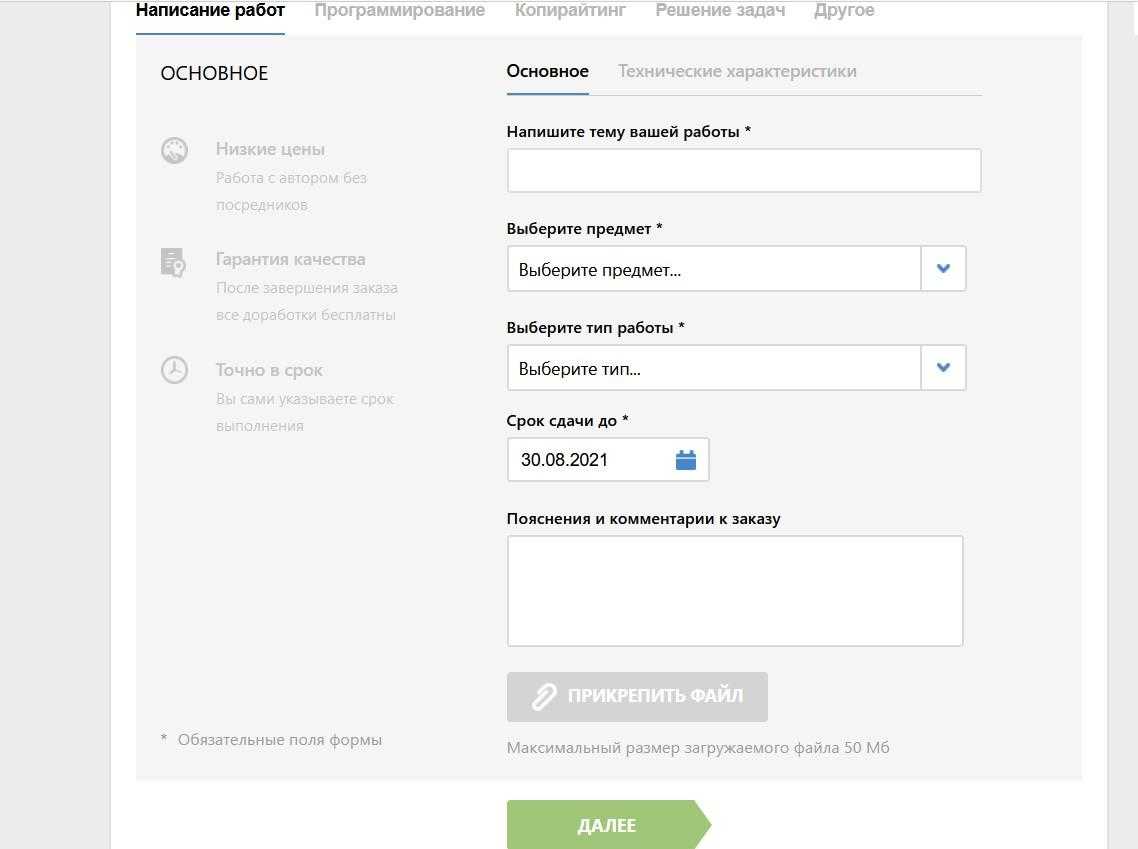The width and height of the screenshot is (1138, 849).
Task: Click the speedometer icon beside Низкие цены
Action: (x=174, y=151)
